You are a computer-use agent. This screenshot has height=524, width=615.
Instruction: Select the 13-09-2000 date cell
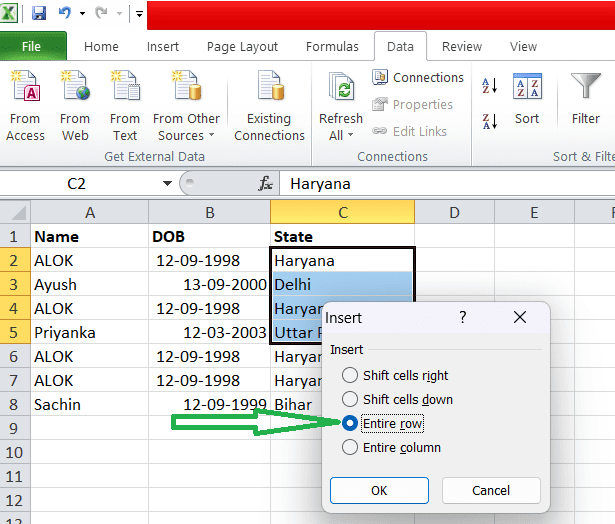pos(210,284)
